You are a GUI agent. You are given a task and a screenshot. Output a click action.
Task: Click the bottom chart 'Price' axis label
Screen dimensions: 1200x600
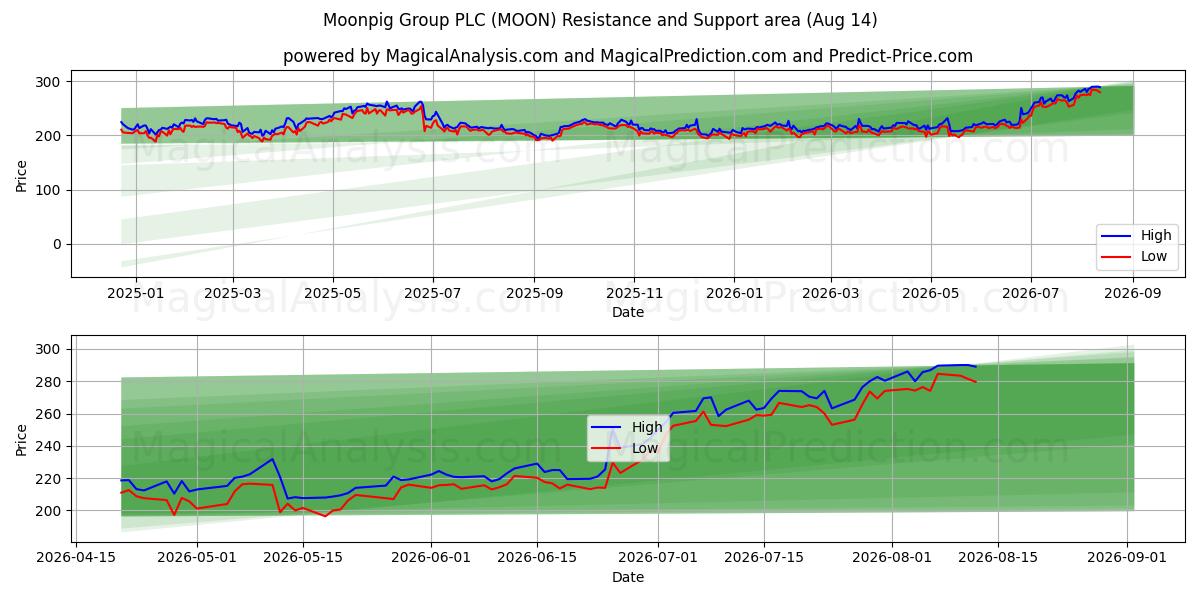[x=22, y=439]
